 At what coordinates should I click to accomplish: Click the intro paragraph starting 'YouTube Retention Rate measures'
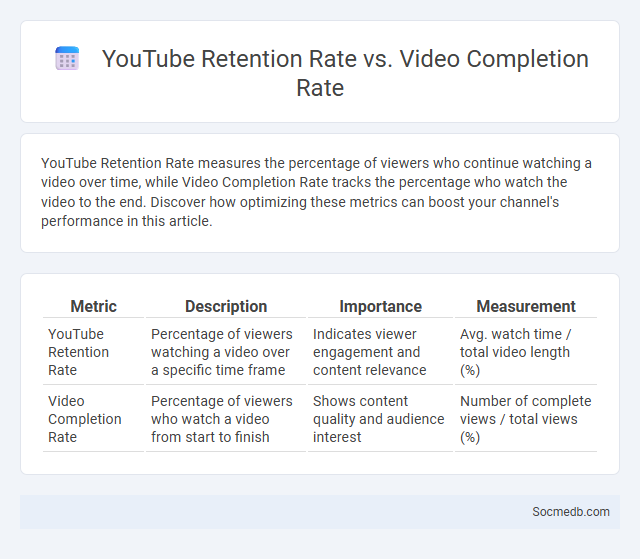tap(316, 192)
